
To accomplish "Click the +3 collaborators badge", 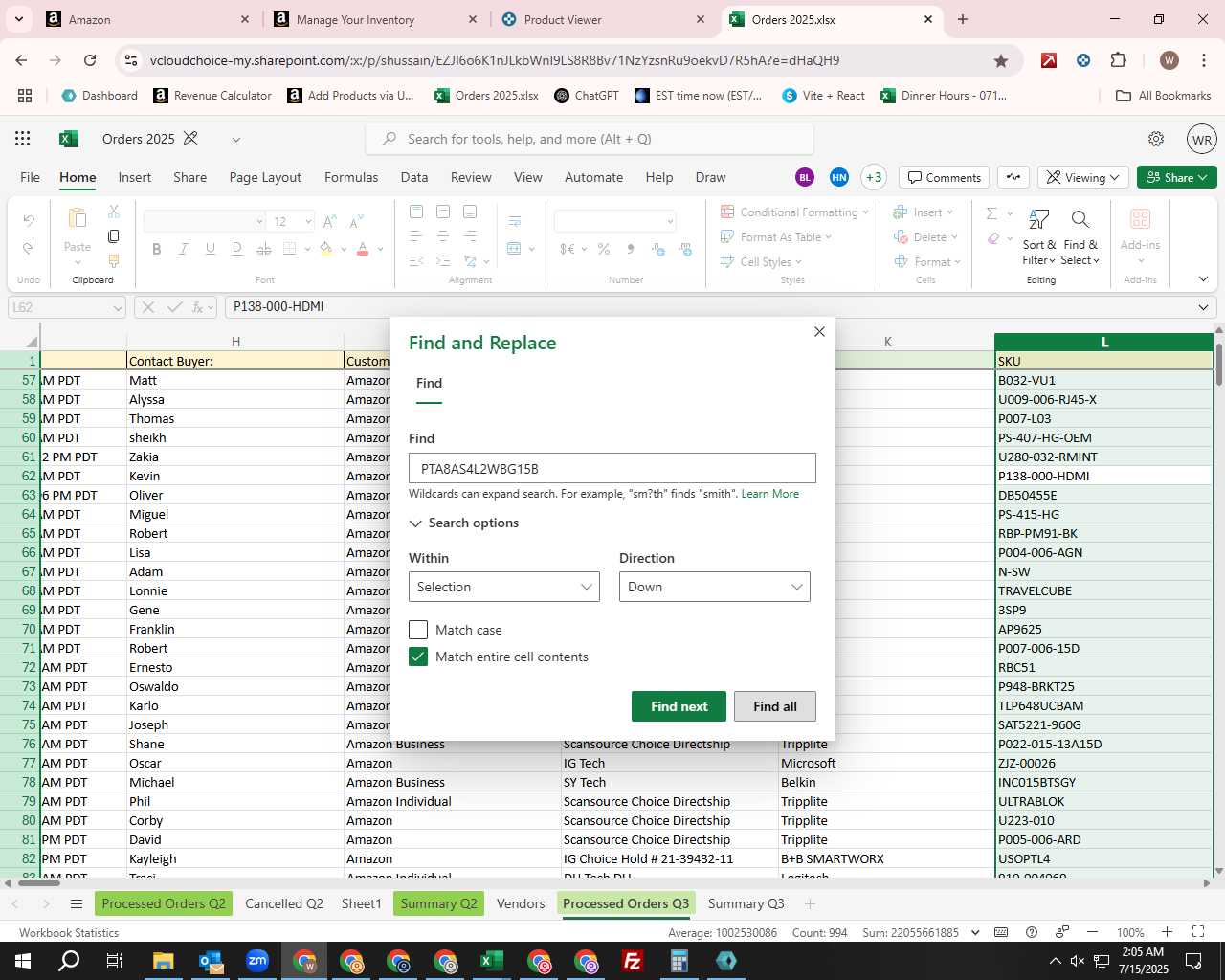I will coord(873,177).
